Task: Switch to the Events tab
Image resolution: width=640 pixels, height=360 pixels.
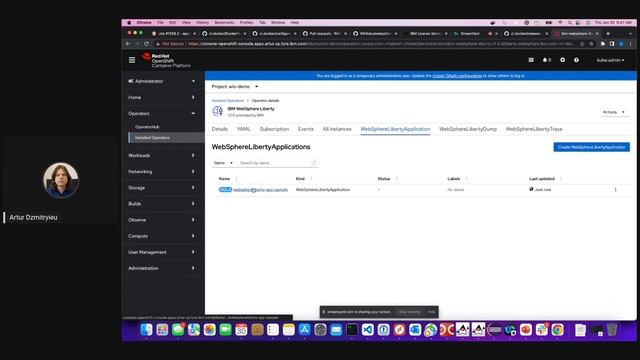Action: click(x=306, y=129)
